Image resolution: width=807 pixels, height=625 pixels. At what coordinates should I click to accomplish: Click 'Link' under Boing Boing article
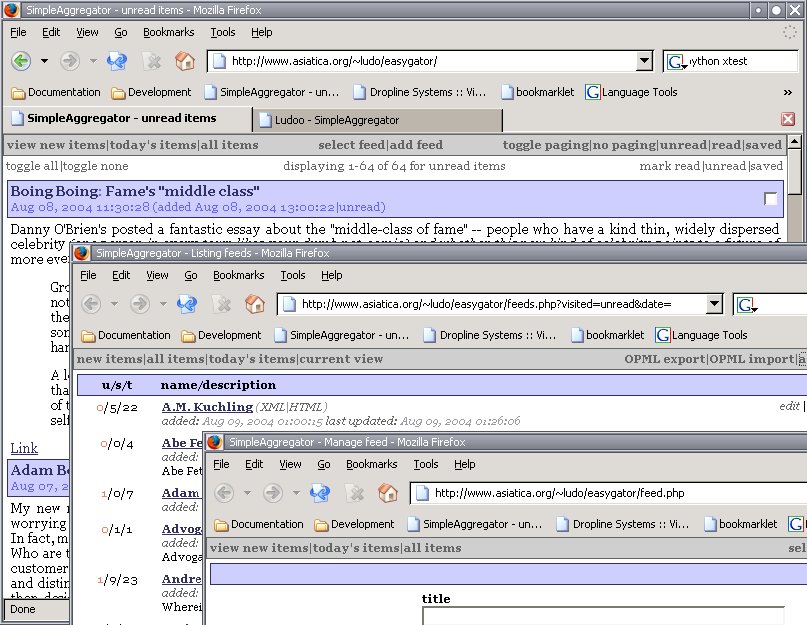[24, 448]
